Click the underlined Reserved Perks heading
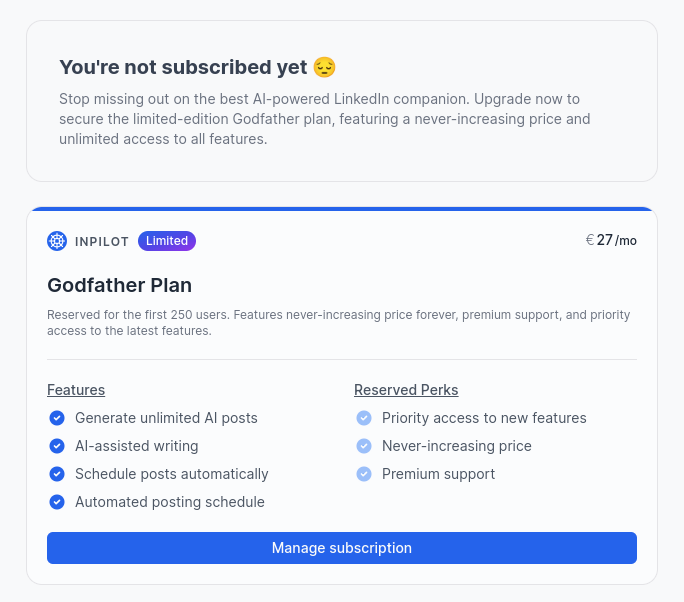Image resolution: width=684 pixels, height=602 pixels. (406, 390)
